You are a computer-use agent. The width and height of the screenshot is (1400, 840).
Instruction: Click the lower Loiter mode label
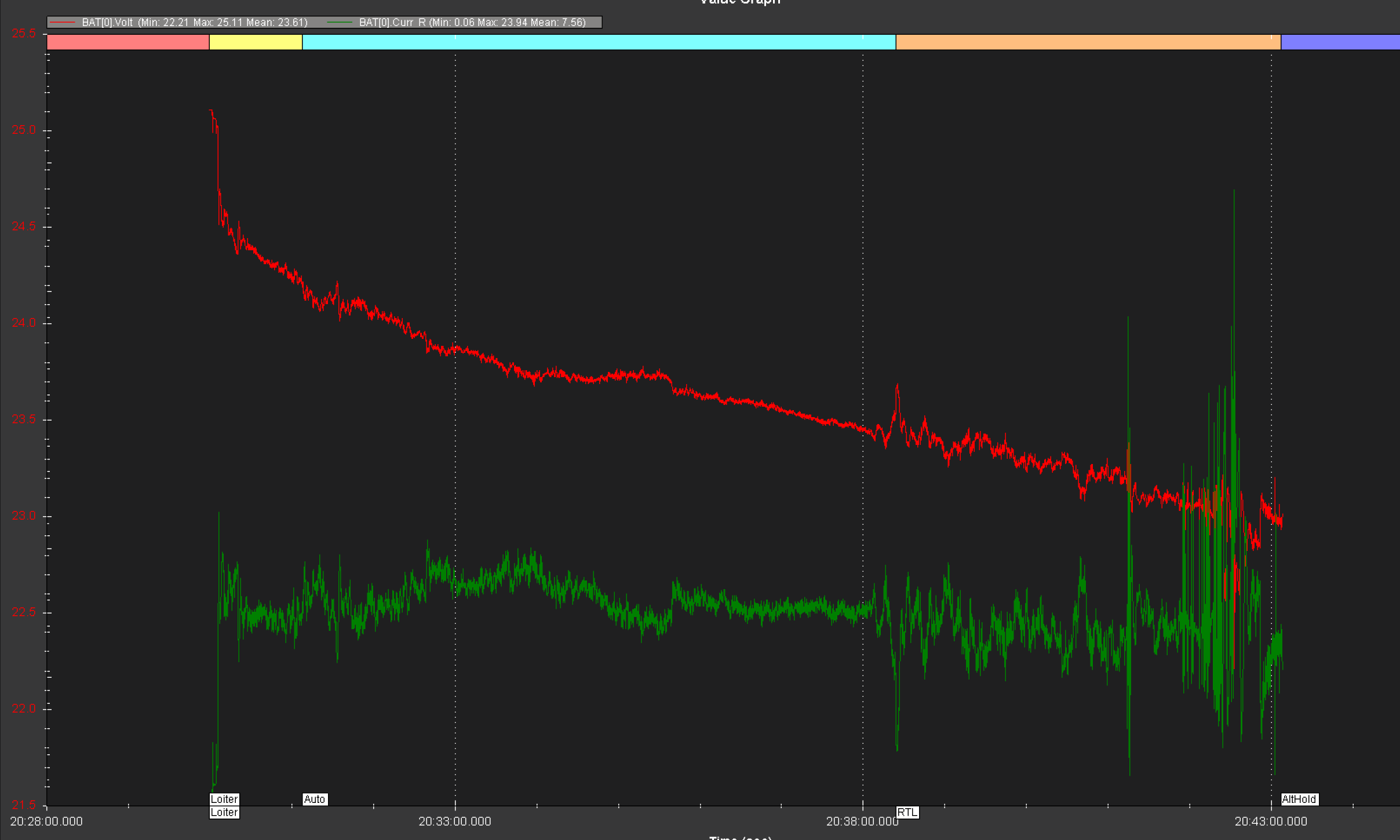point(224,812)
